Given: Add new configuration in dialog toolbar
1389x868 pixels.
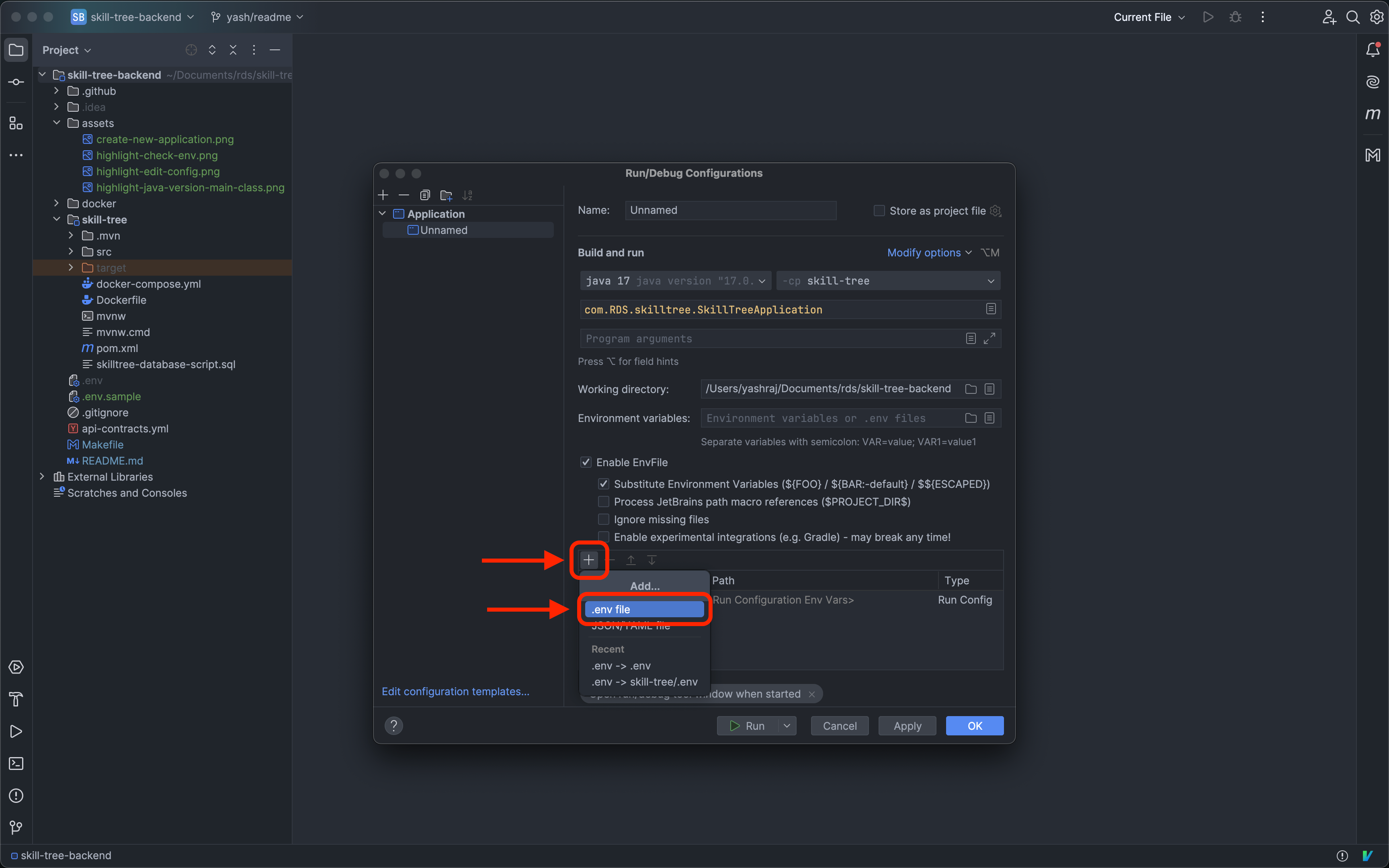Looking at the screenshot, I should pyautogui.click(x=383, y=195).
